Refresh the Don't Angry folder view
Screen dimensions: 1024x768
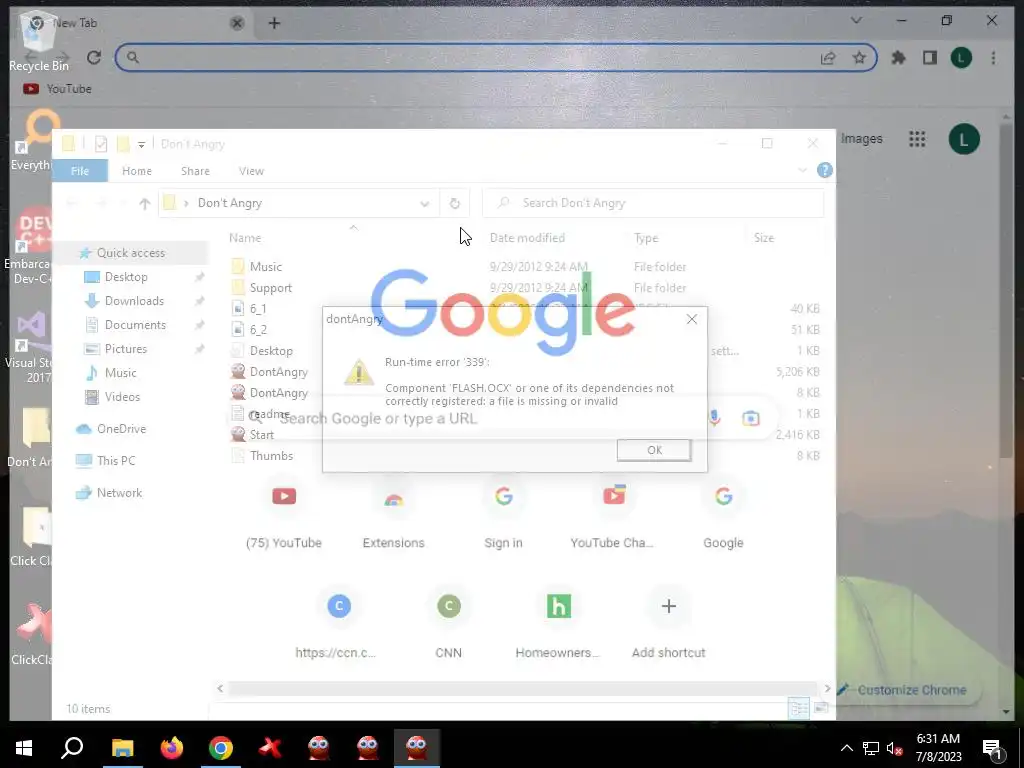[455, 204]
